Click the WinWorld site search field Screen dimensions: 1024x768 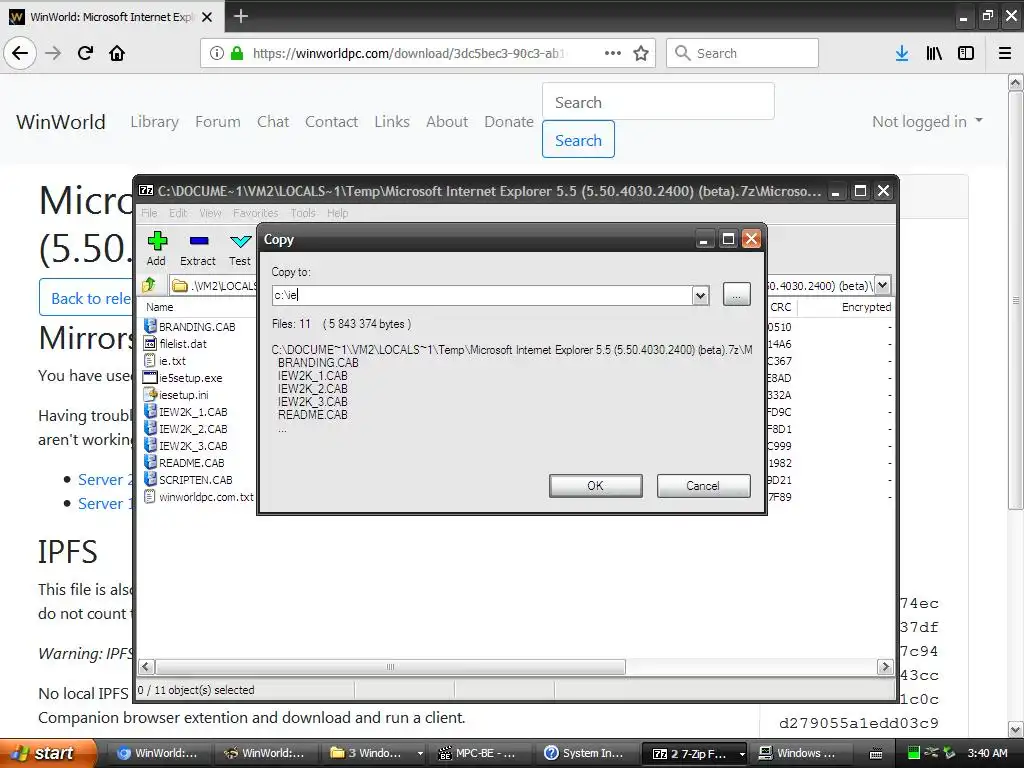658,102
